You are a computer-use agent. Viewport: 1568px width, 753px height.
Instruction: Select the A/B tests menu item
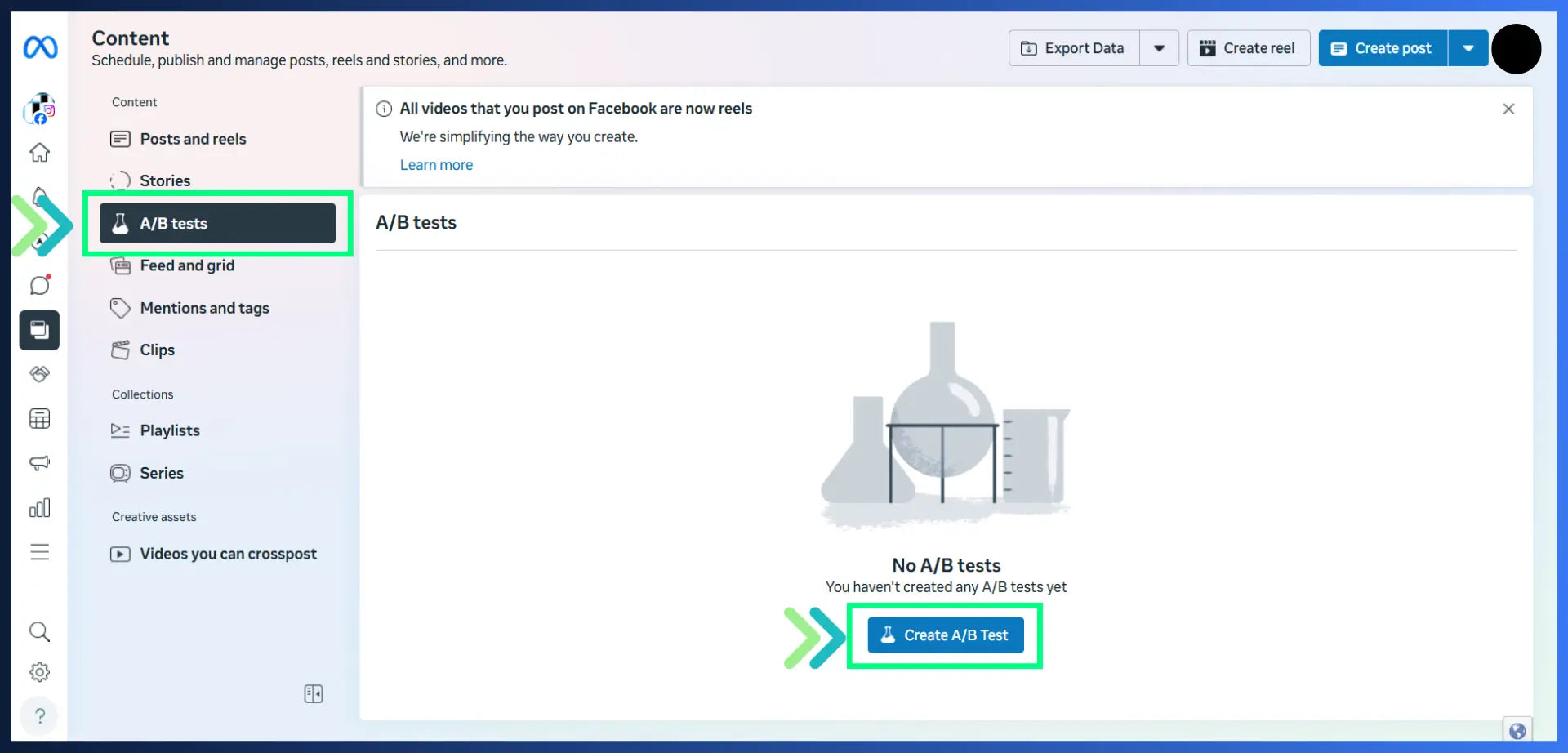(x=216, y=223)
